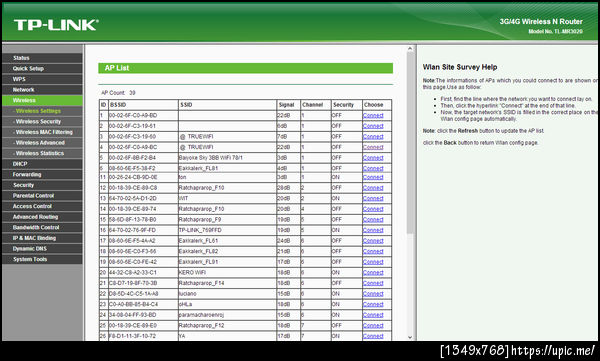This screenshot has width=600, height=361.
Task: Open System Tools menu
Action: [42, 259]
